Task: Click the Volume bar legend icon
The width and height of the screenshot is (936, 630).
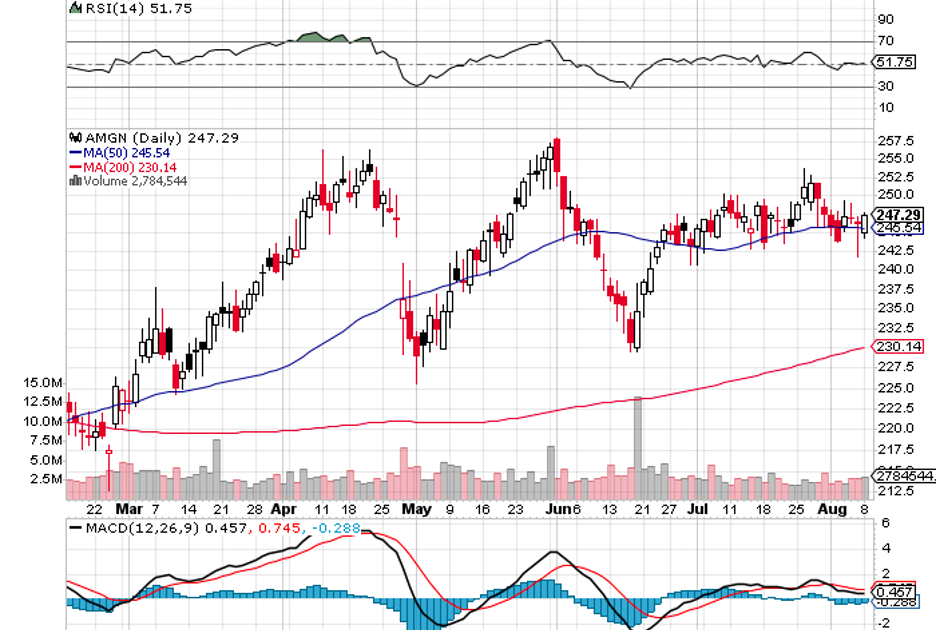Action: pyautogui.click(x=73, y=181)
